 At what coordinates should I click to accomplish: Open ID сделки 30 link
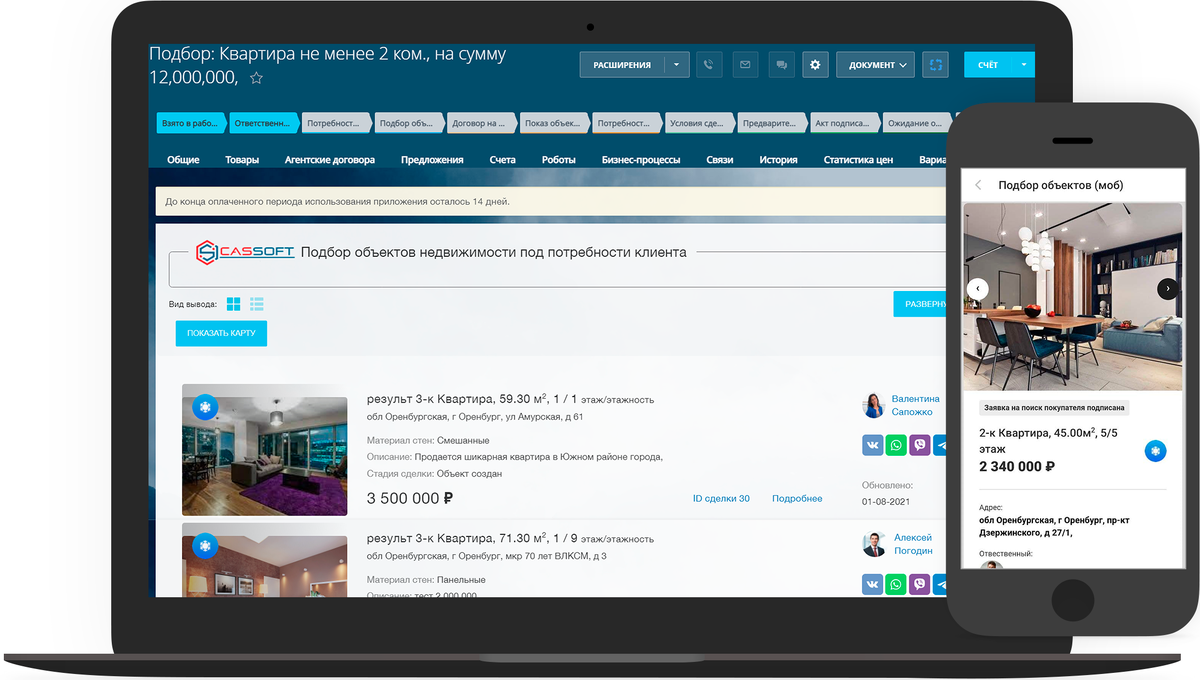(721, 498)
